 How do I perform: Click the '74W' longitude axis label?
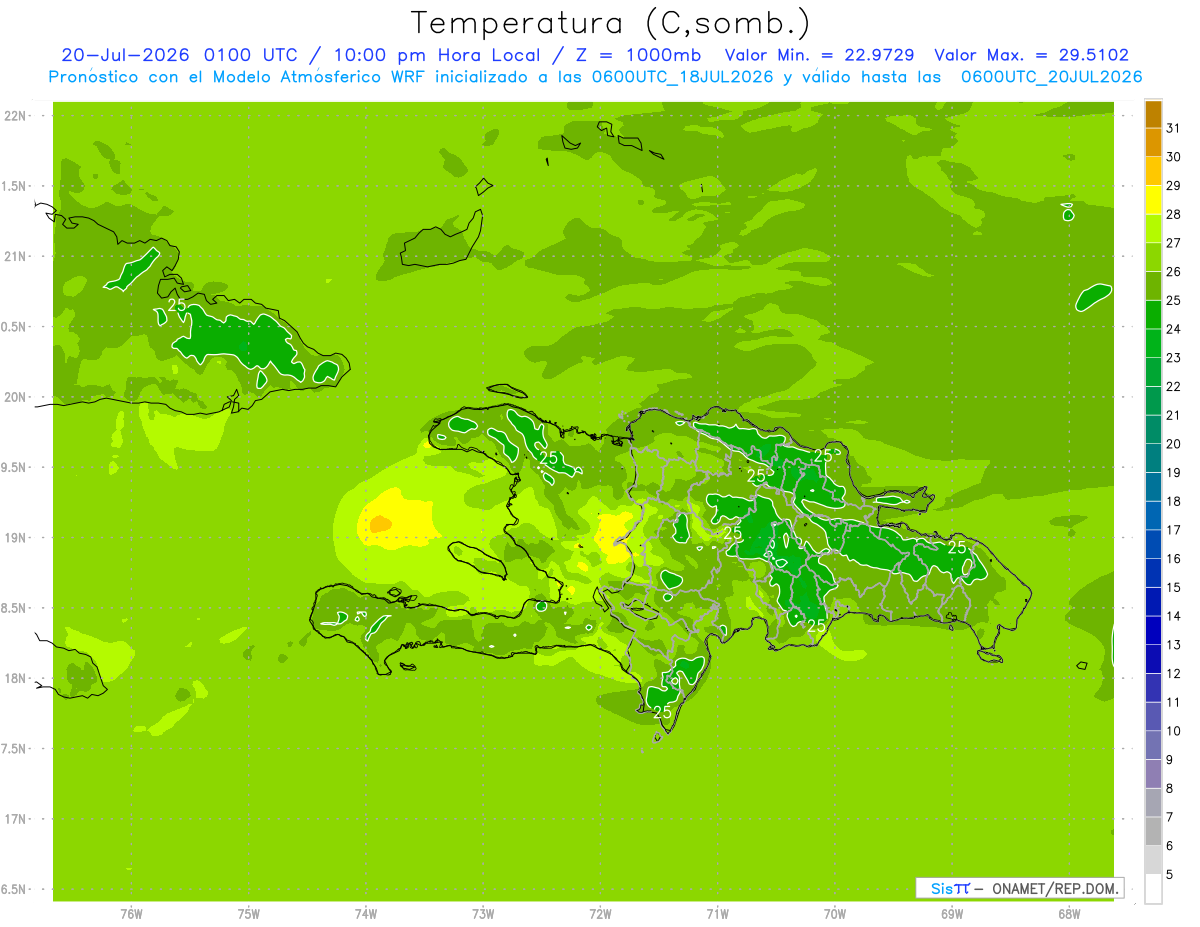coord(366,914)
